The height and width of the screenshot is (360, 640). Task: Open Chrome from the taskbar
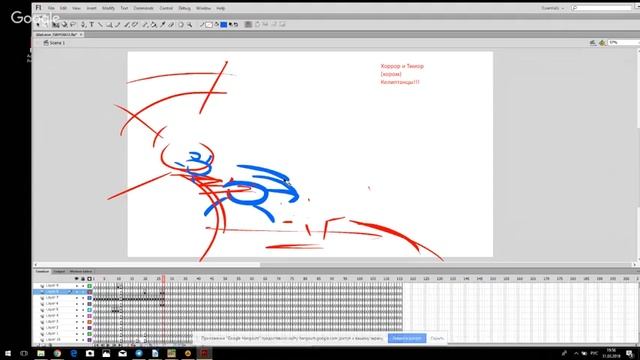click(57, 353)
